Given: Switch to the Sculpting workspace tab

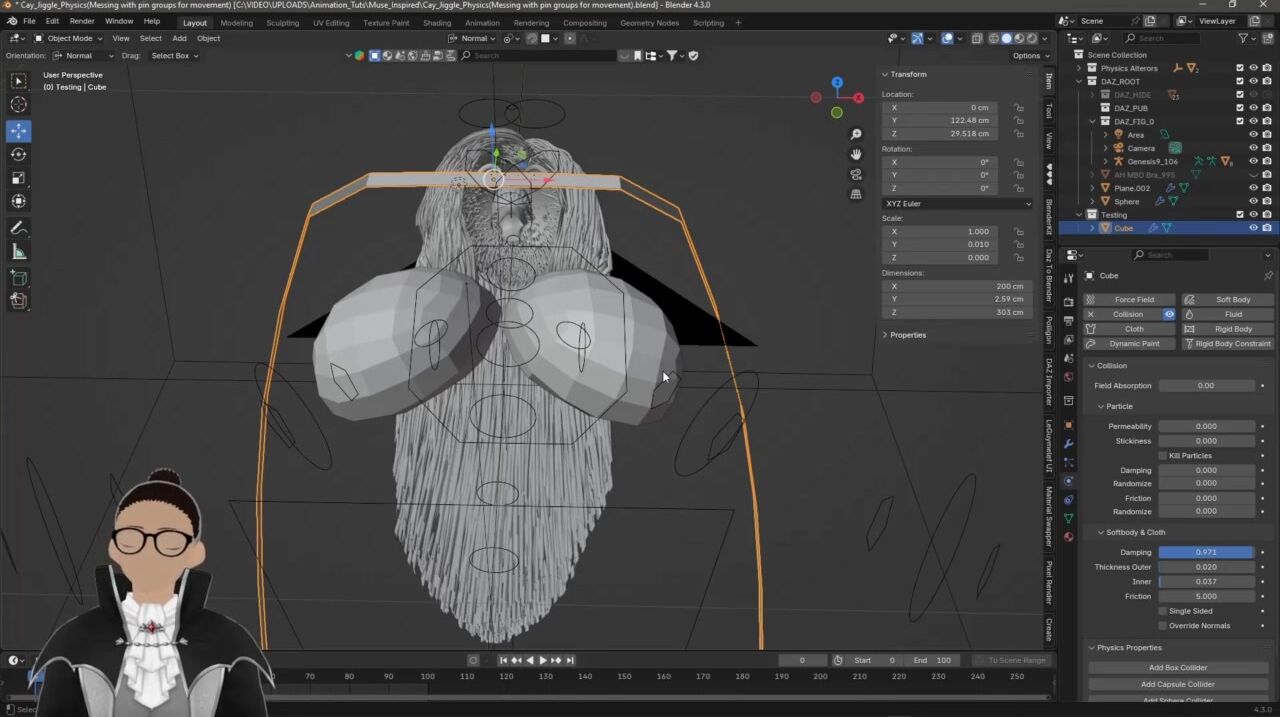Looking at the screenshot, I should (282, 23).
